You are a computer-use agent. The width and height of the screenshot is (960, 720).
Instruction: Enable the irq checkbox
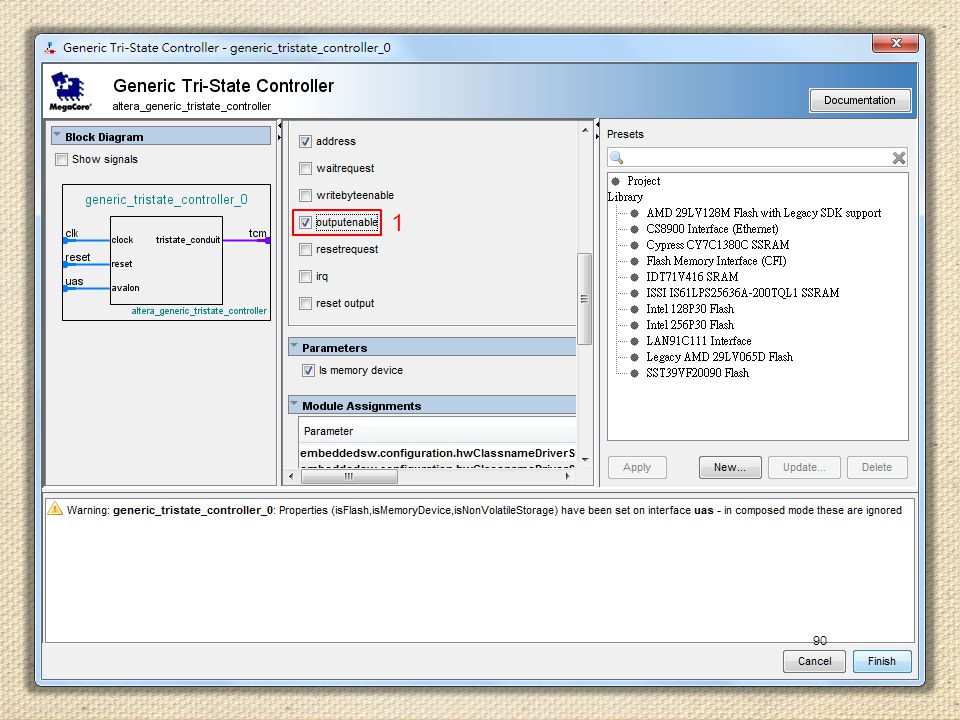tap(306, 276)
